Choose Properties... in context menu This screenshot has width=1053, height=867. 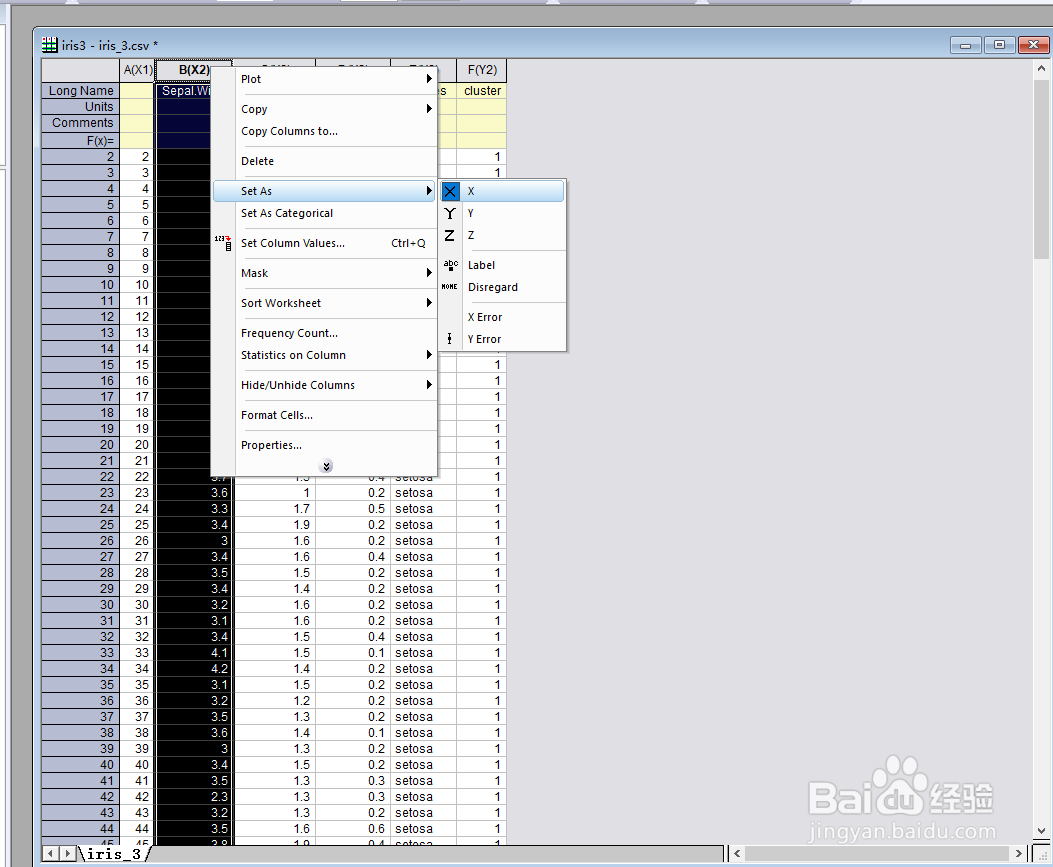[324, 445]
